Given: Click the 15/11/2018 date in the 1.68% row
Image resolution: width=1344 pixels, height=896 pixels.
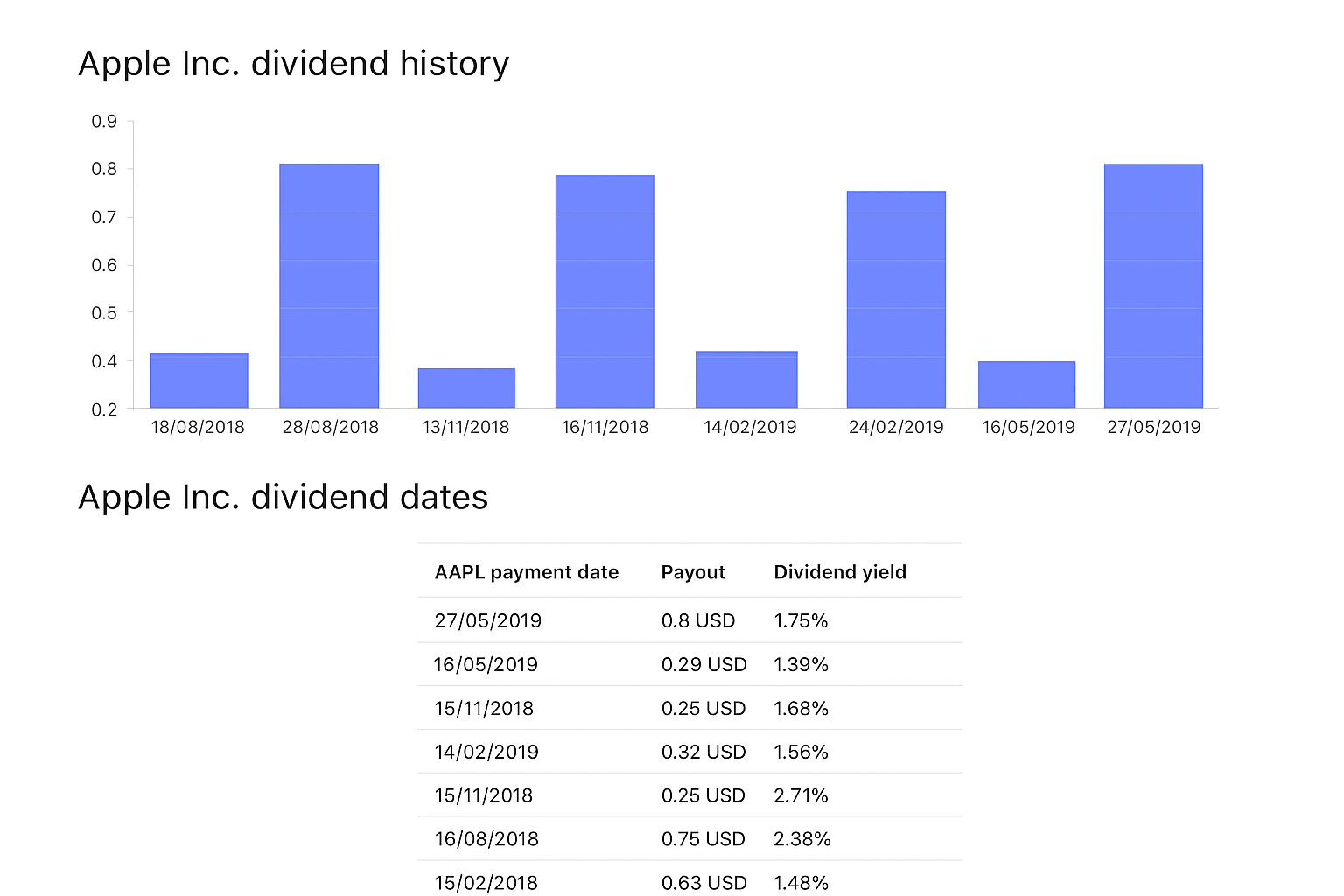Looking at the screenshot, I should click(484, 708).
